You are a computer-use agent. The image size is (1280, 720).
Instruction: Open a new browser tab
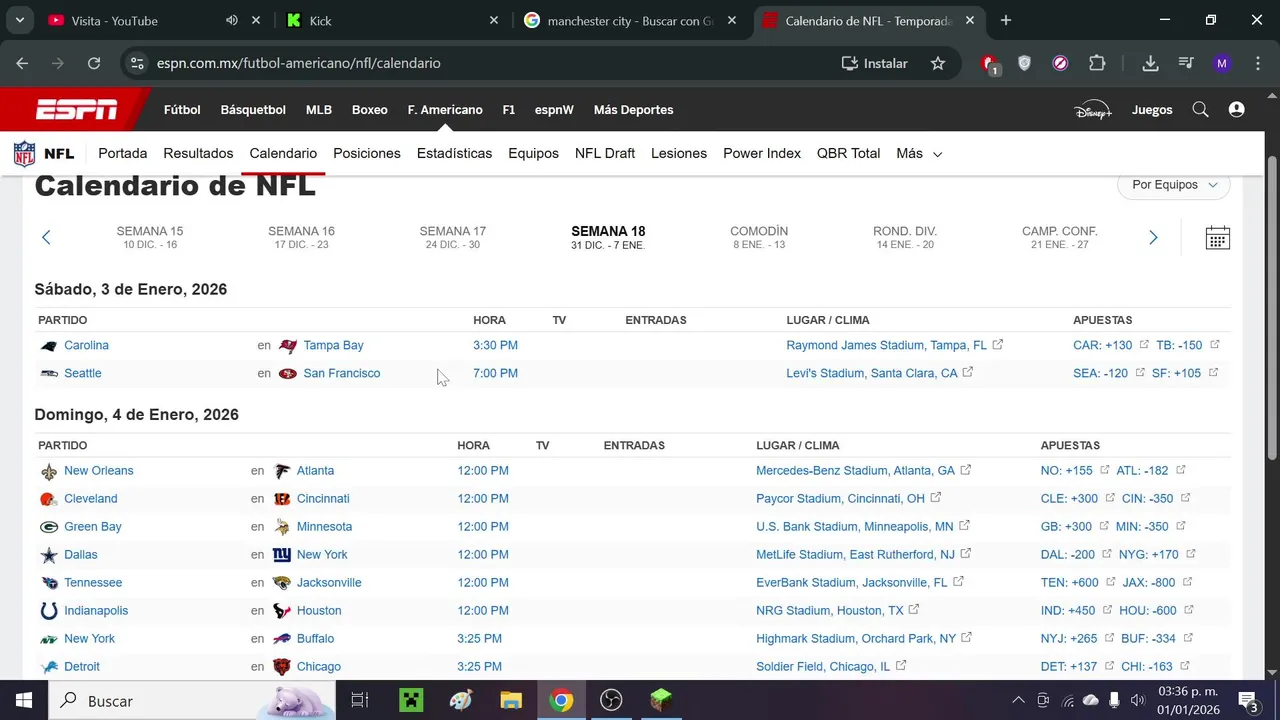point(1006,20)
